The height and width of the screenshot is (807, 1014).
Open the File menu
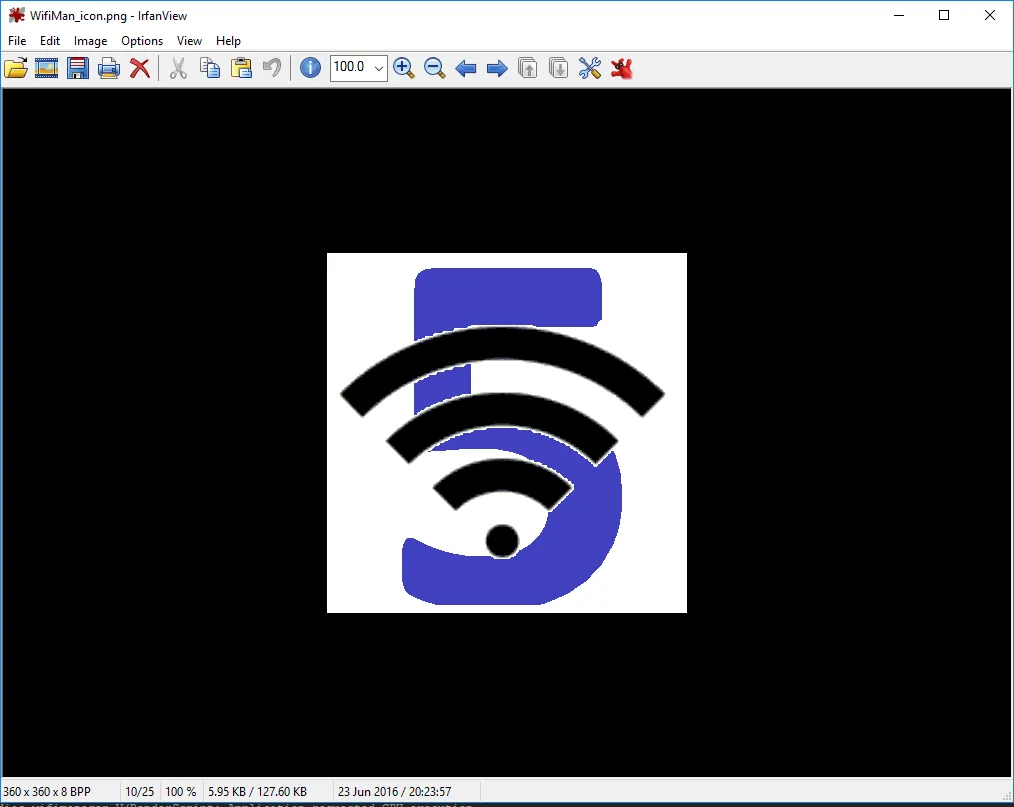(17, 41)
